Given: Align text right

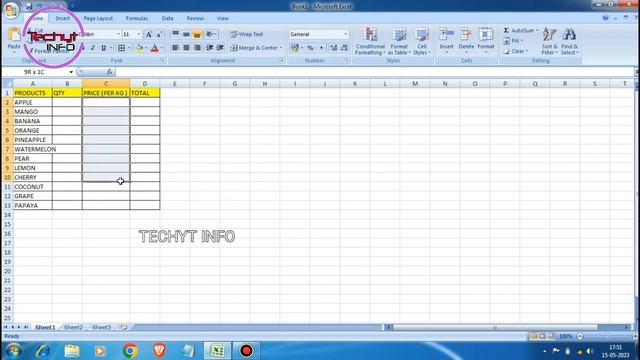Looking at the screenshot, I should coord(197,48).
